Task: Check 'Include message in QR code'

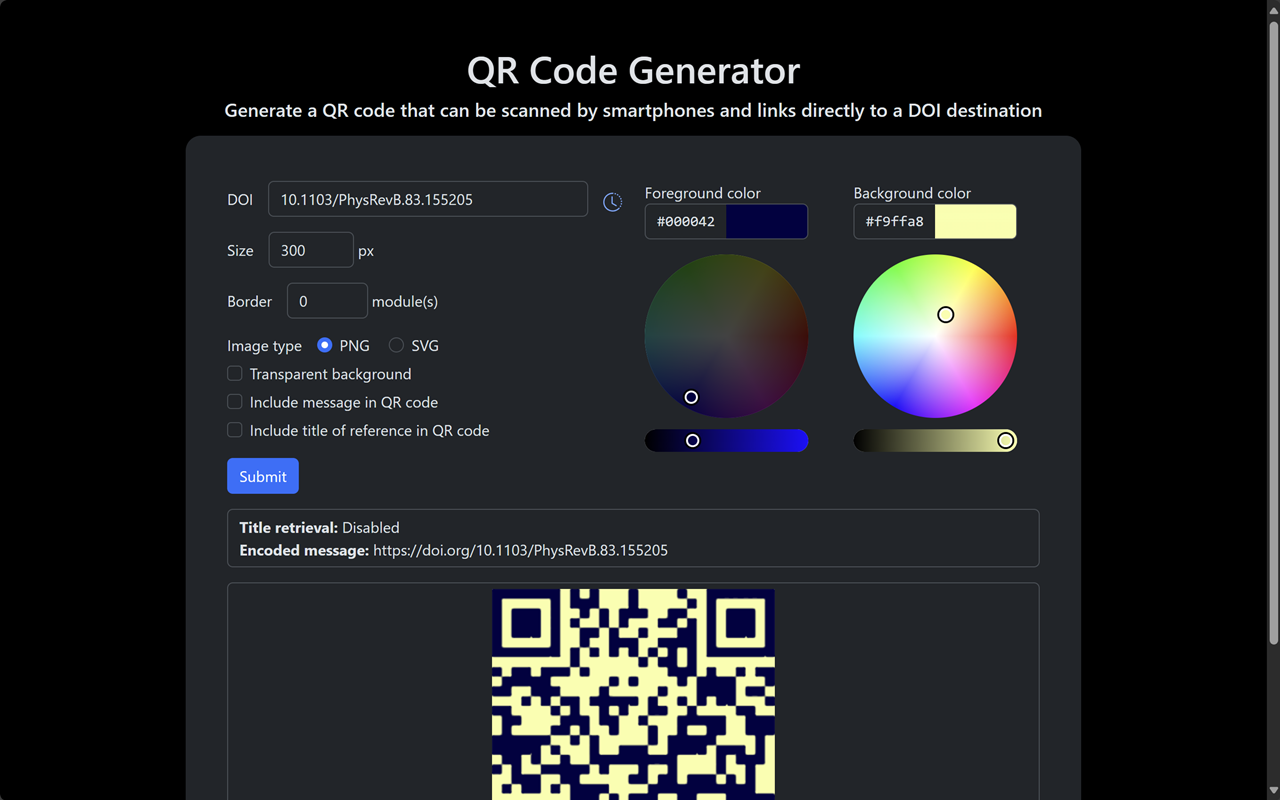Action: coord(234,402)
